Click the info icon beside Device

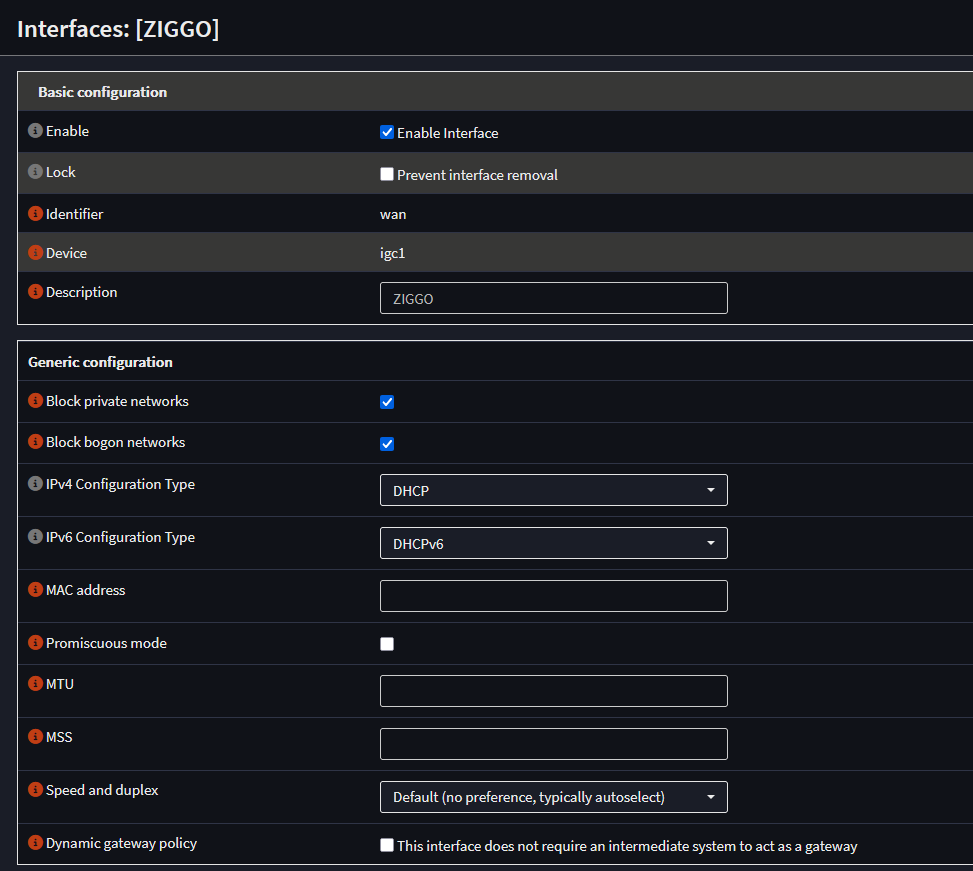(x=35, y=253)
